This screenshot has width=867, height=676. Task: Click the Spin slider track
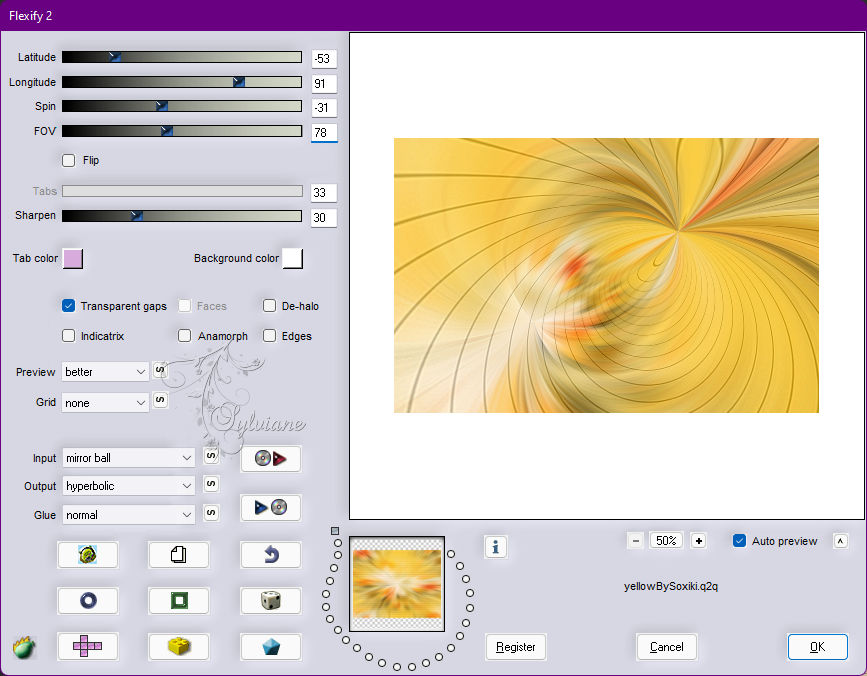(x=182, y=106)
